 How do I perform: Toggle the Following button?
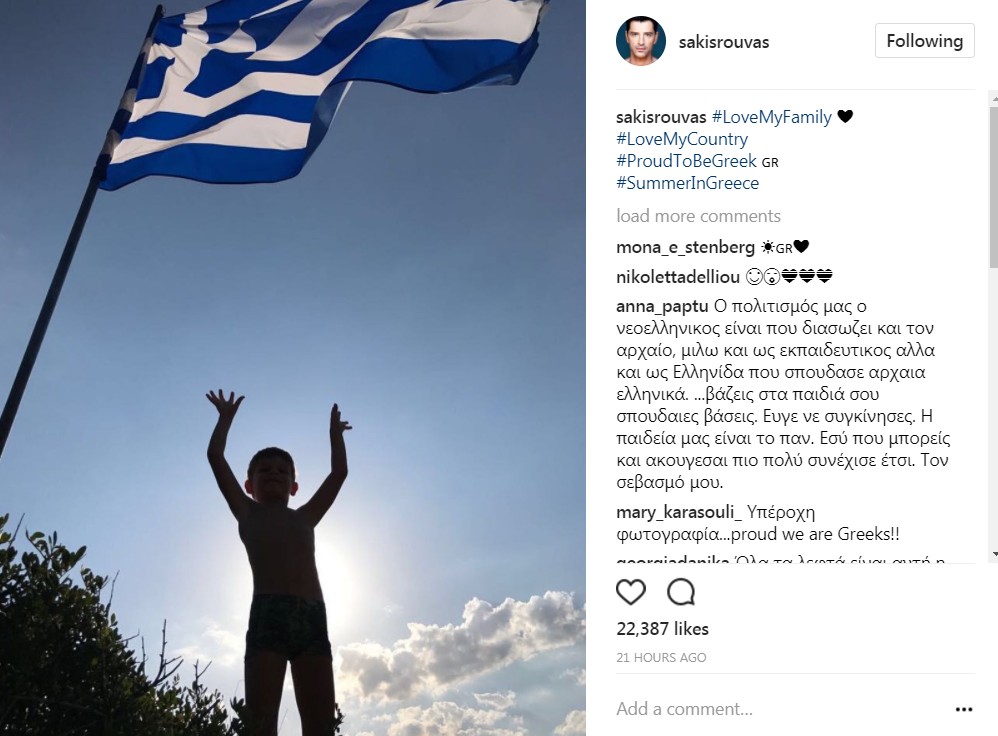coord(924,41)
